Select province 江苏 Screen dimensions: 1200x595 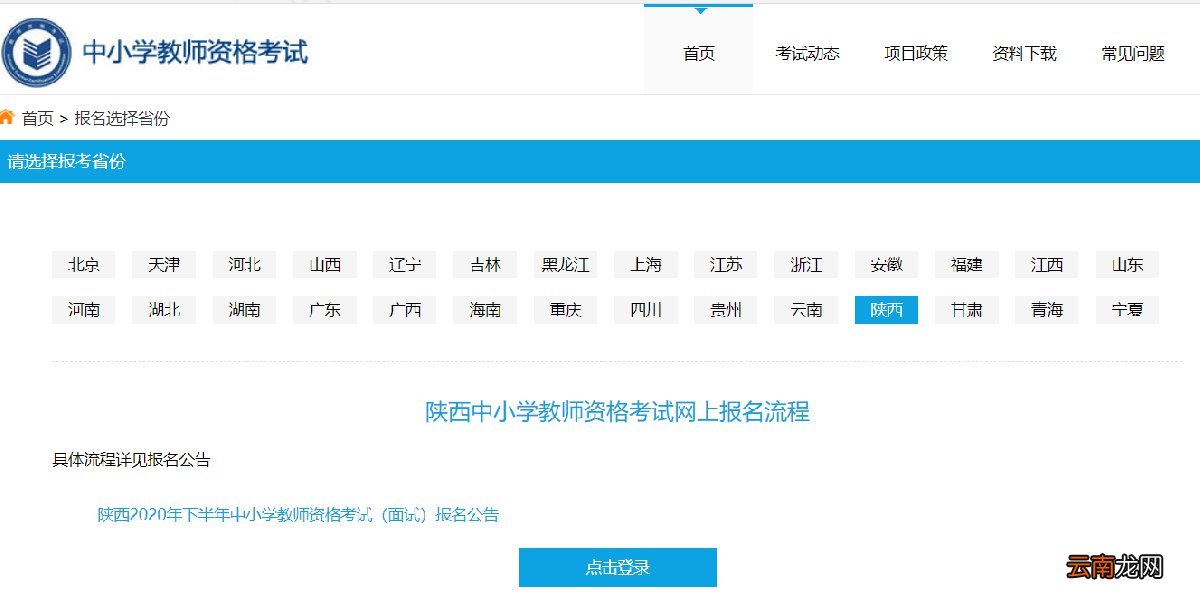(x=726, y=265)
